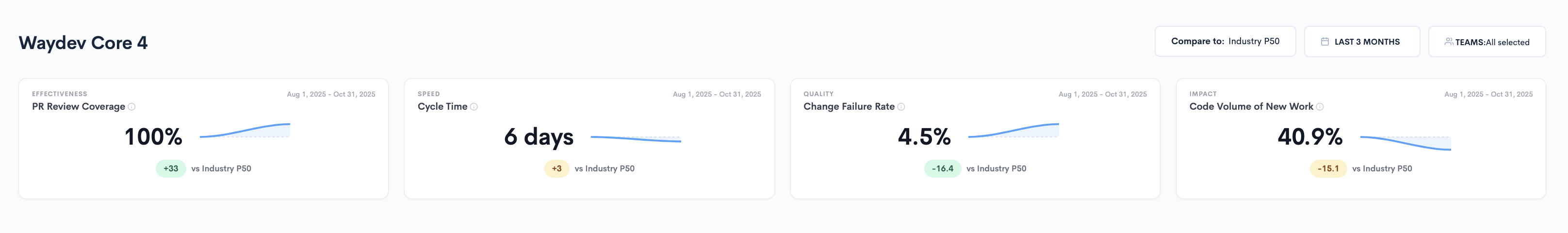Click the calendar icon in date range button
The height and width of the screenshot is (233, 1568).
(x=1324, y=42)
